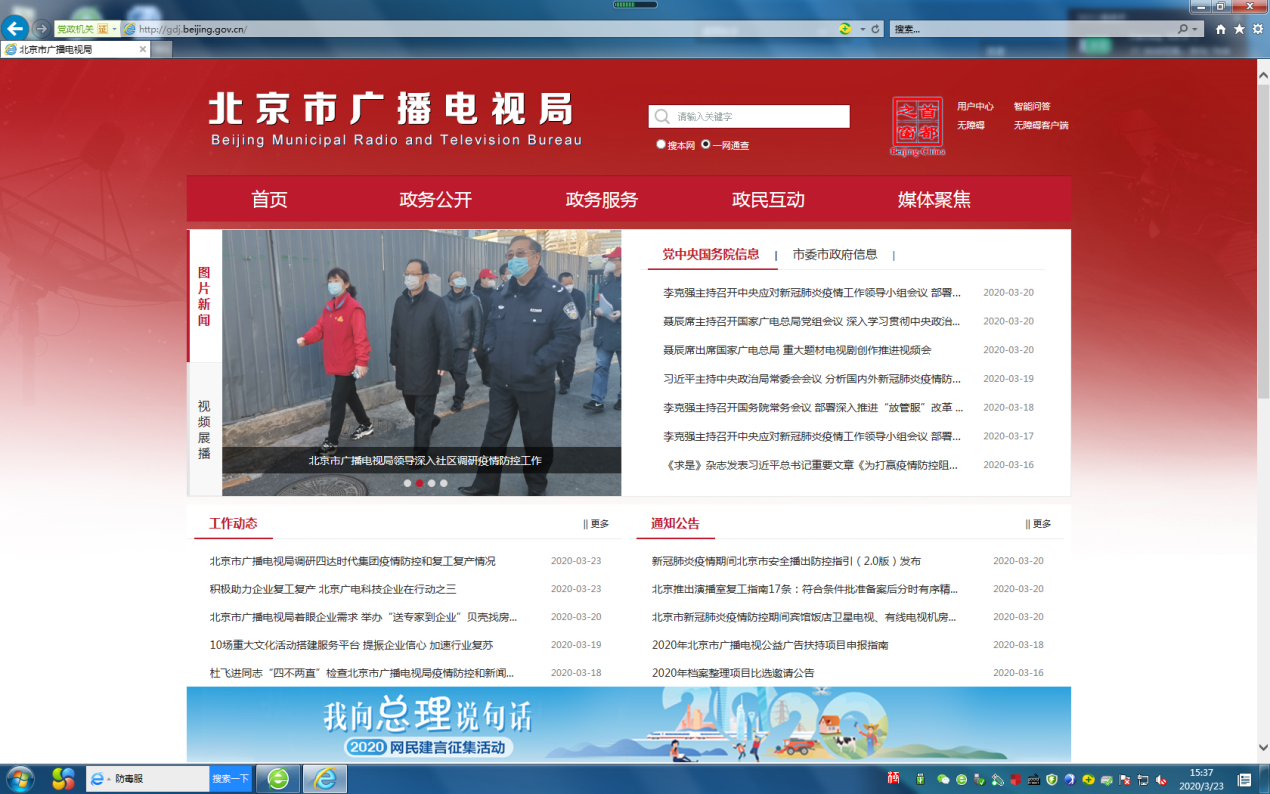
Task: Go back using the browser back arrow
Action: (16, 28)
